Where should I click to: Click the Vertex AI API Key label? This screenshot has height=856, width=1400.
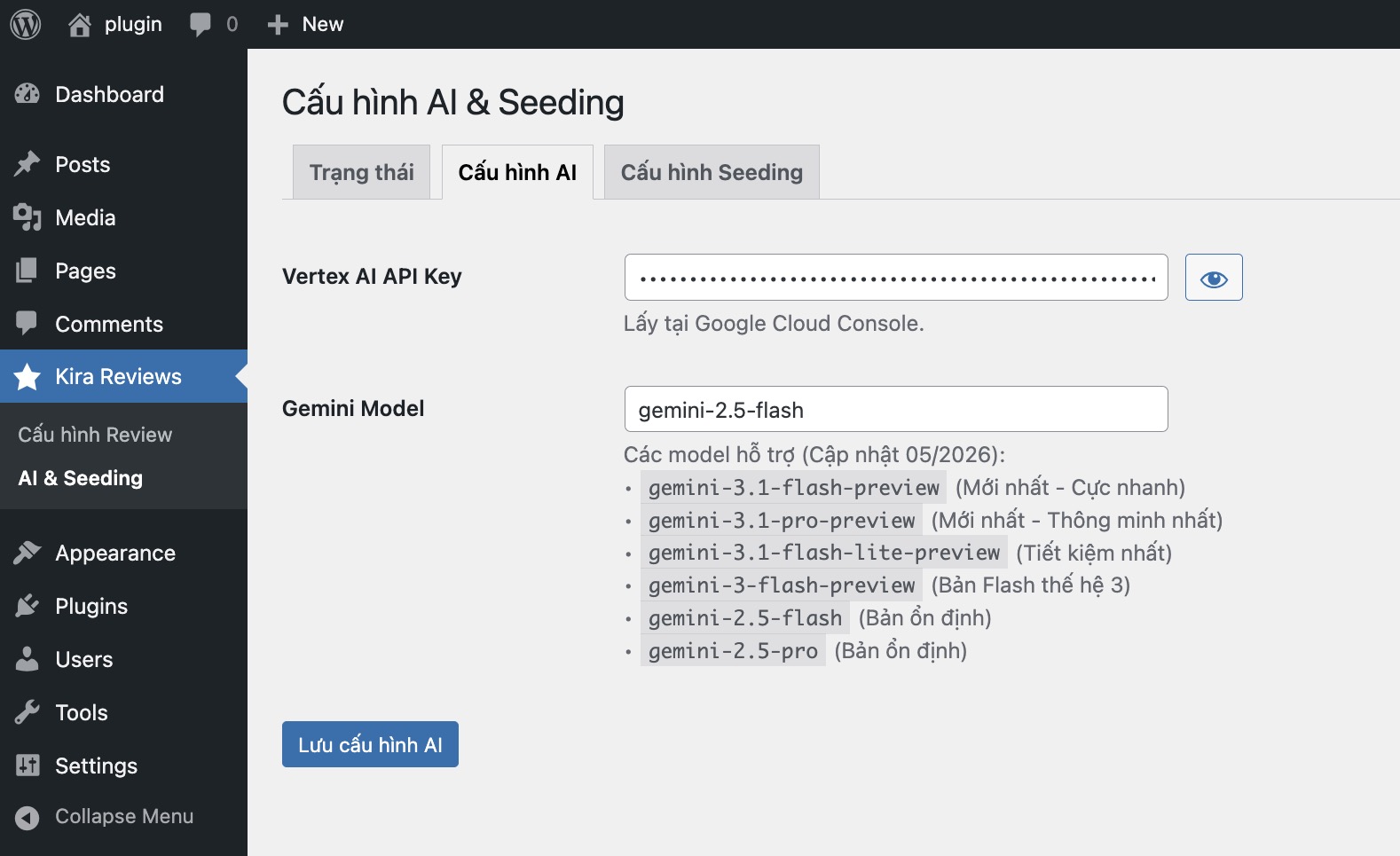coord(372,277)
